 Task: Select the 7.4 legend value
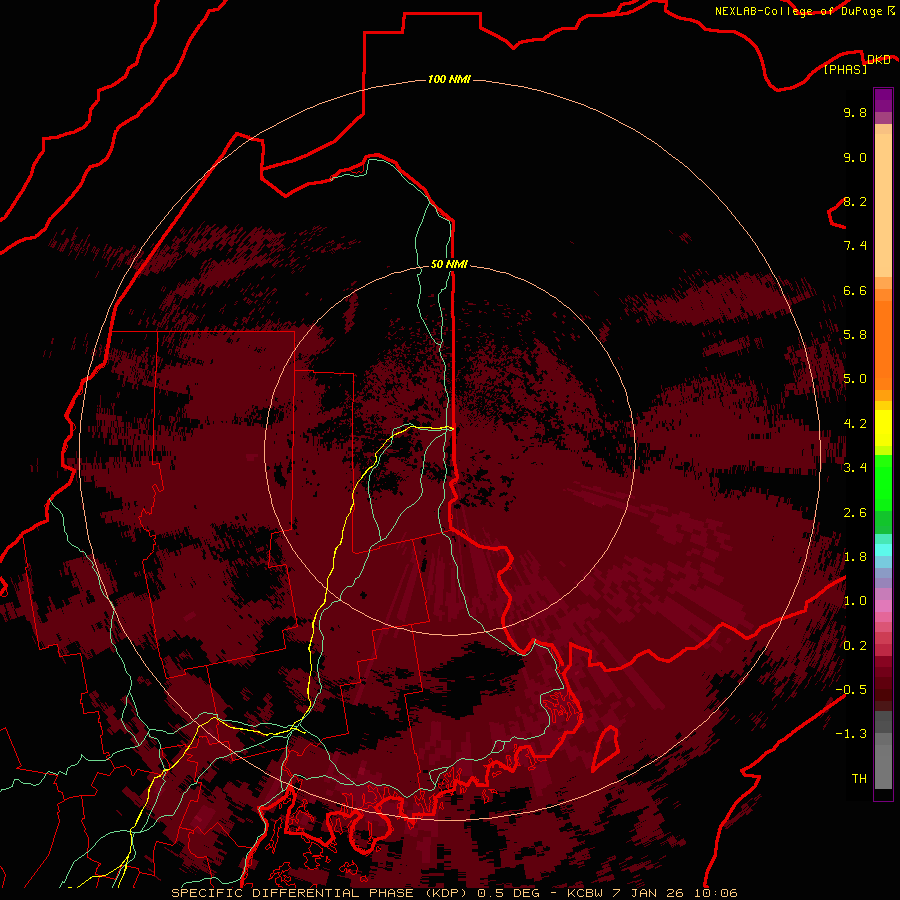(x=855, y=246)
